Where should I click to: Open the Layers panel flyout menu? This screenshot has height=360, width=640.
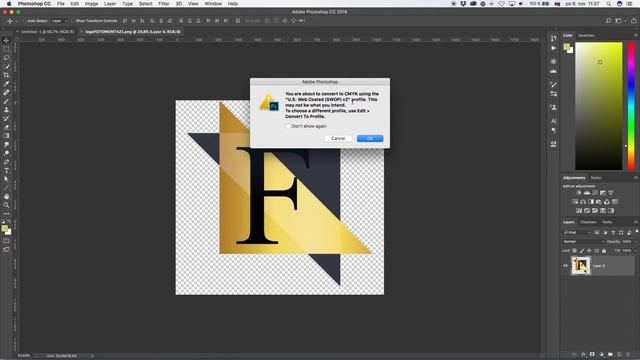point(636,222)
